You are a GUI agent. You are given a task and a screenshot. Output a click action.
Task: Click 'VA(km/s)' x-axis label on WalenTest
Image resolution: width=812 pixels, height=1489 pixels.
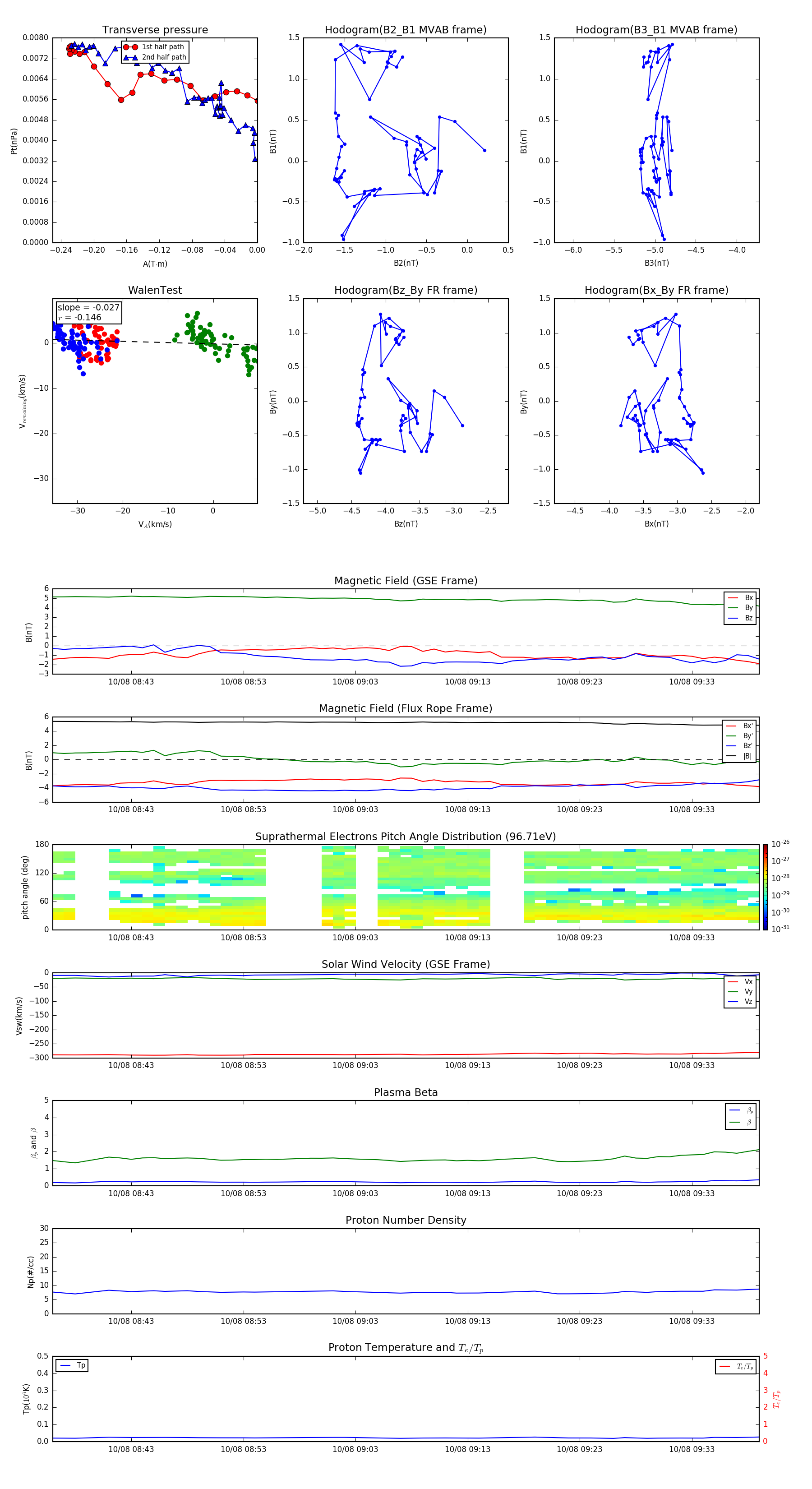(x=155, y=524)
